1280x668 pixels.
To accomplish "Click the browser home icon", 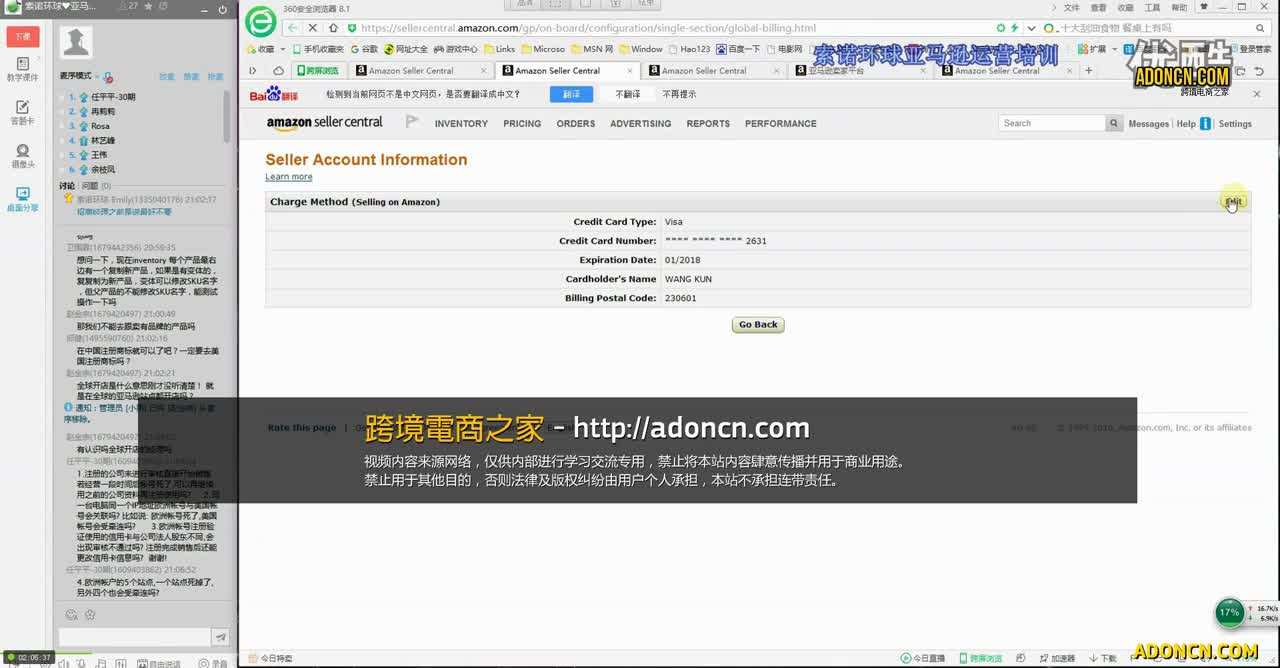I will tap(334, 28).
